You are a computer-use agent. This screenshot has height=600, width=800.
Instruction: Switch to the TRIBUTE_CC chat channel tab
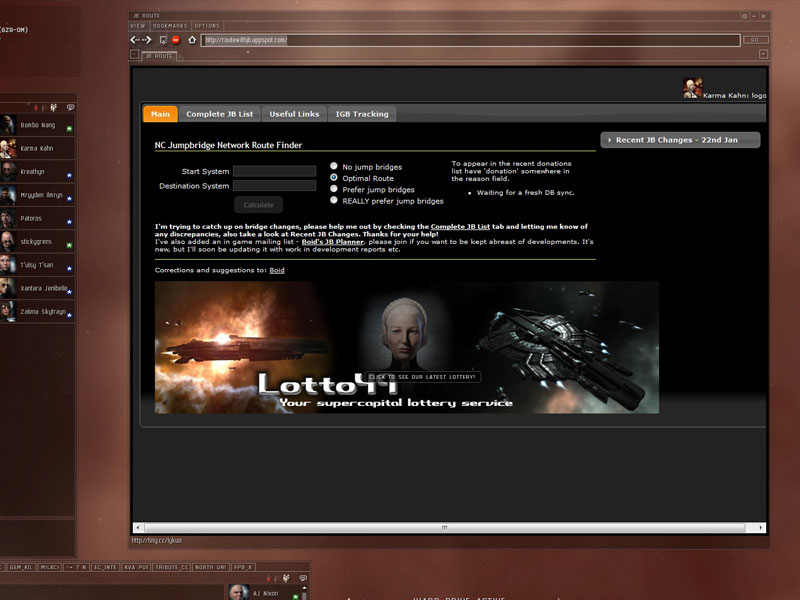171,567
